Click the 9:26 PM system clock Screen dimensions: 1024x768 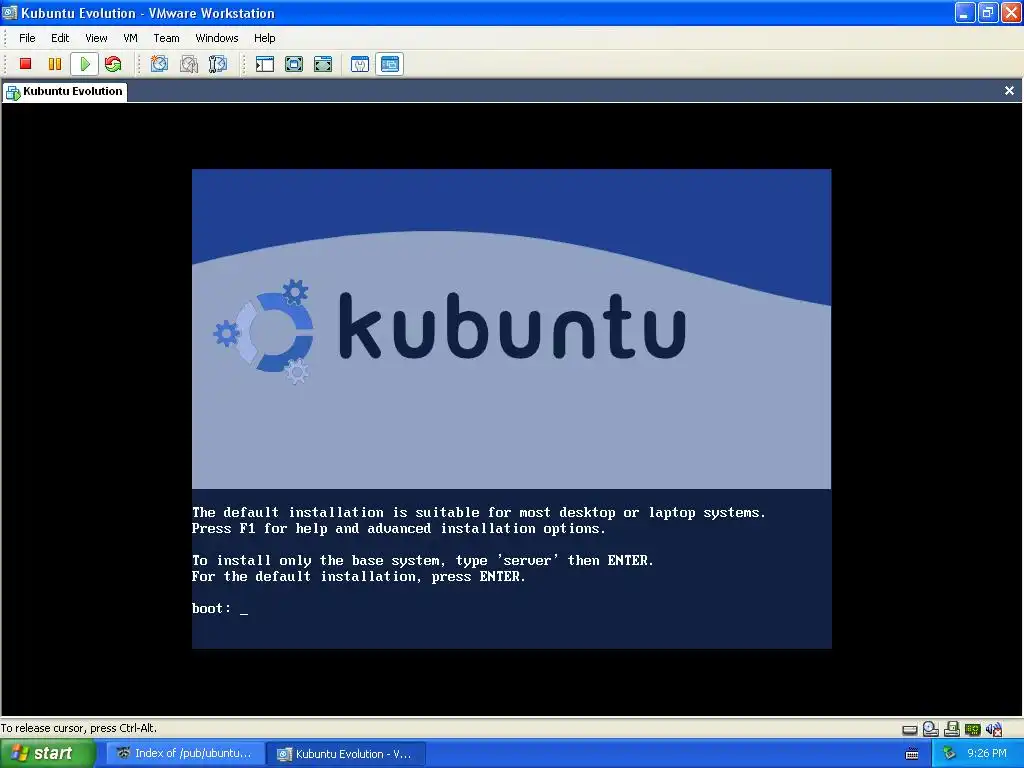[986, 753]
